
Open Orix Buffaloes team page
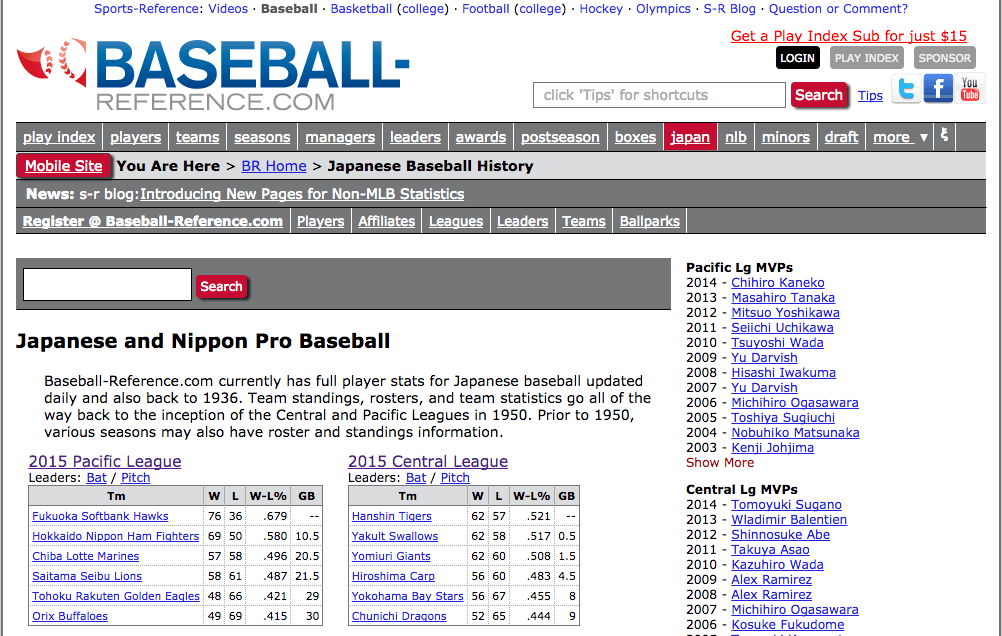click(x=70, y=616)
